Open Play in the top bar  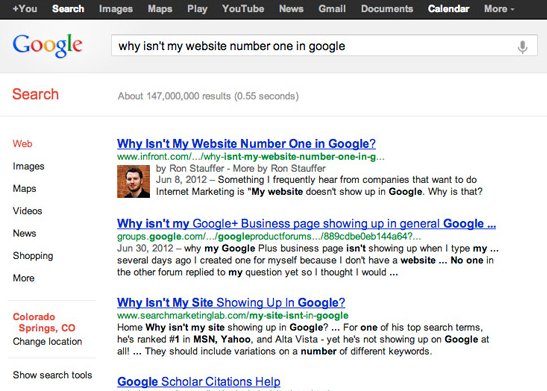(197, 9)
